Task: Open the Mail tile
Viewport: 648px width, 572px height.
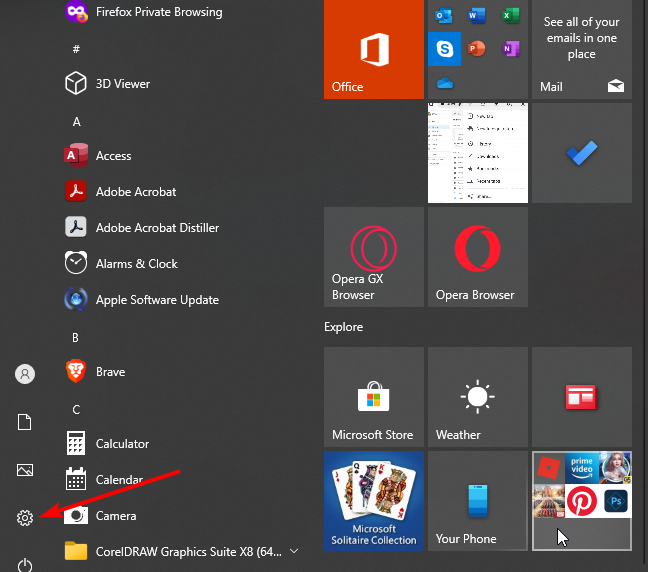Action: click(x=581, y=49)
